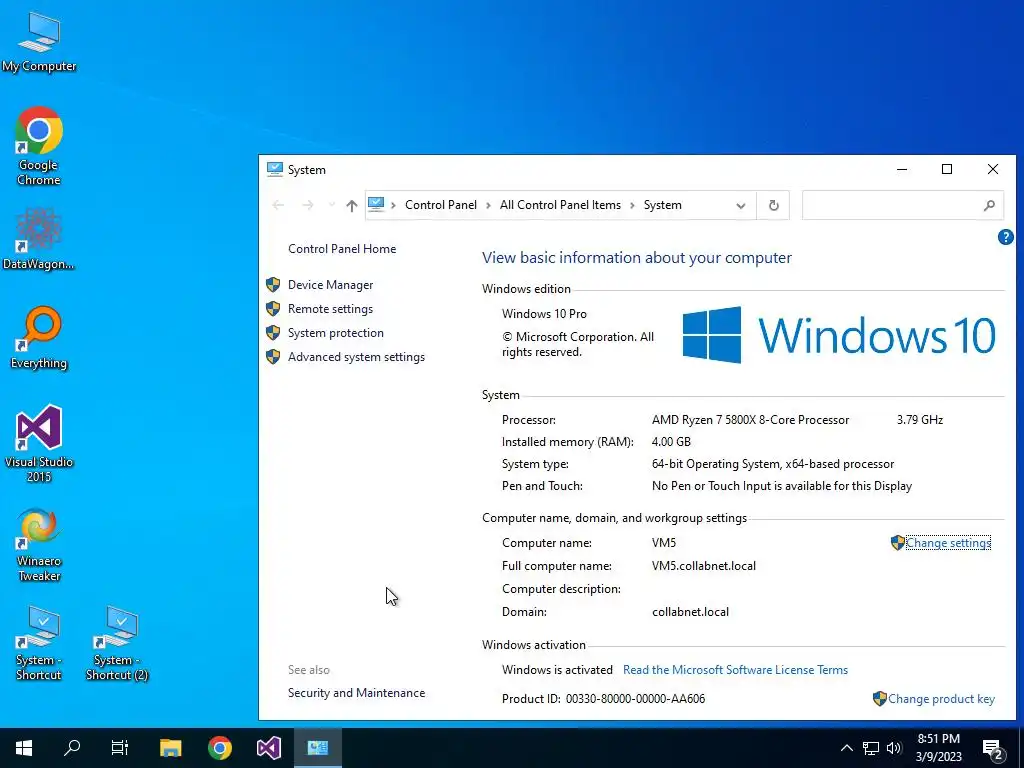Click the address bar computer icon

(376, 205)
